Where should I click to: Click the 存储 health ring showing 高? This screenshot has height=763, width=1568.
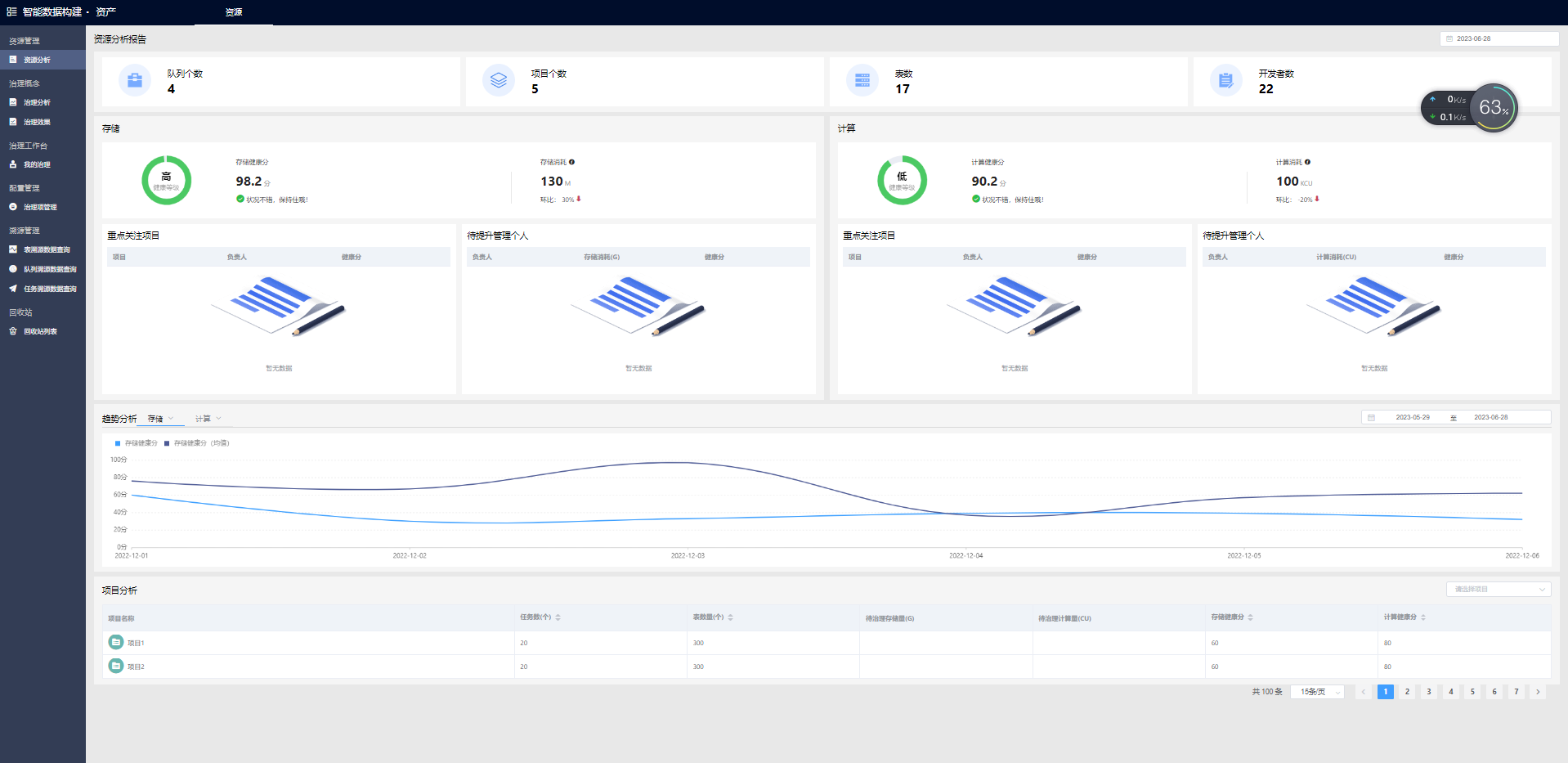pos(166,180)
